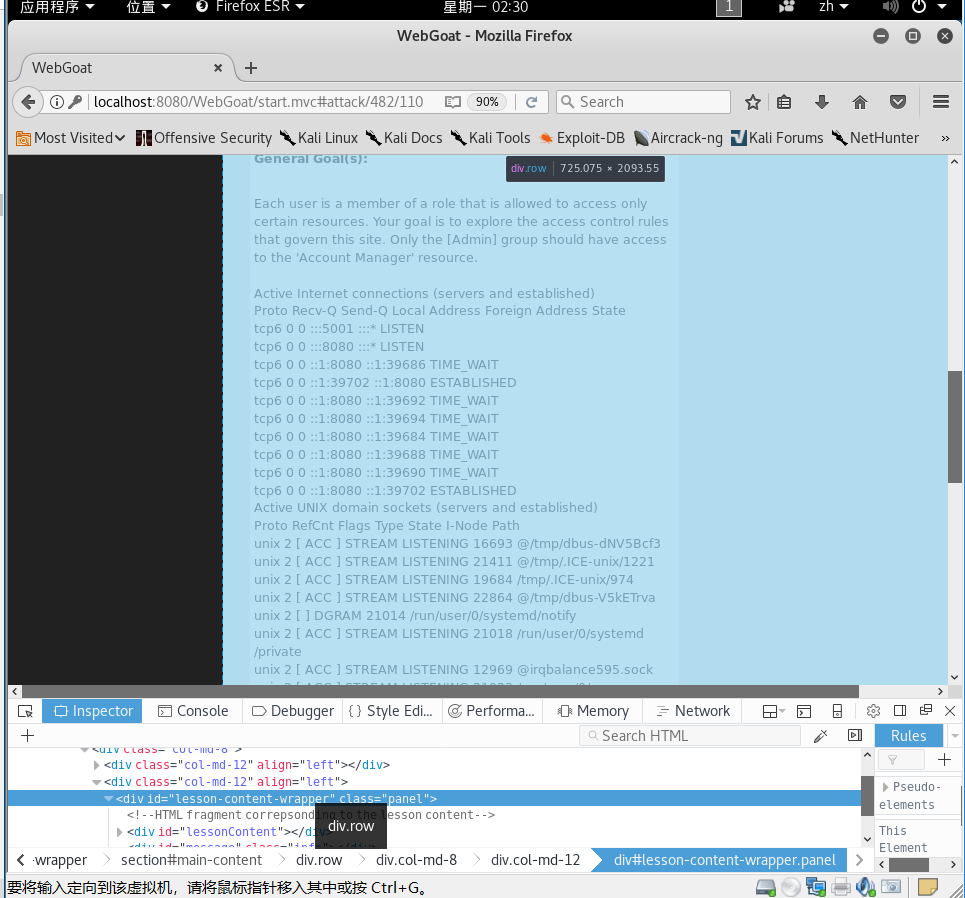
Task: Open the Firefox hamburger menu
Action: (x=940, y=102)
